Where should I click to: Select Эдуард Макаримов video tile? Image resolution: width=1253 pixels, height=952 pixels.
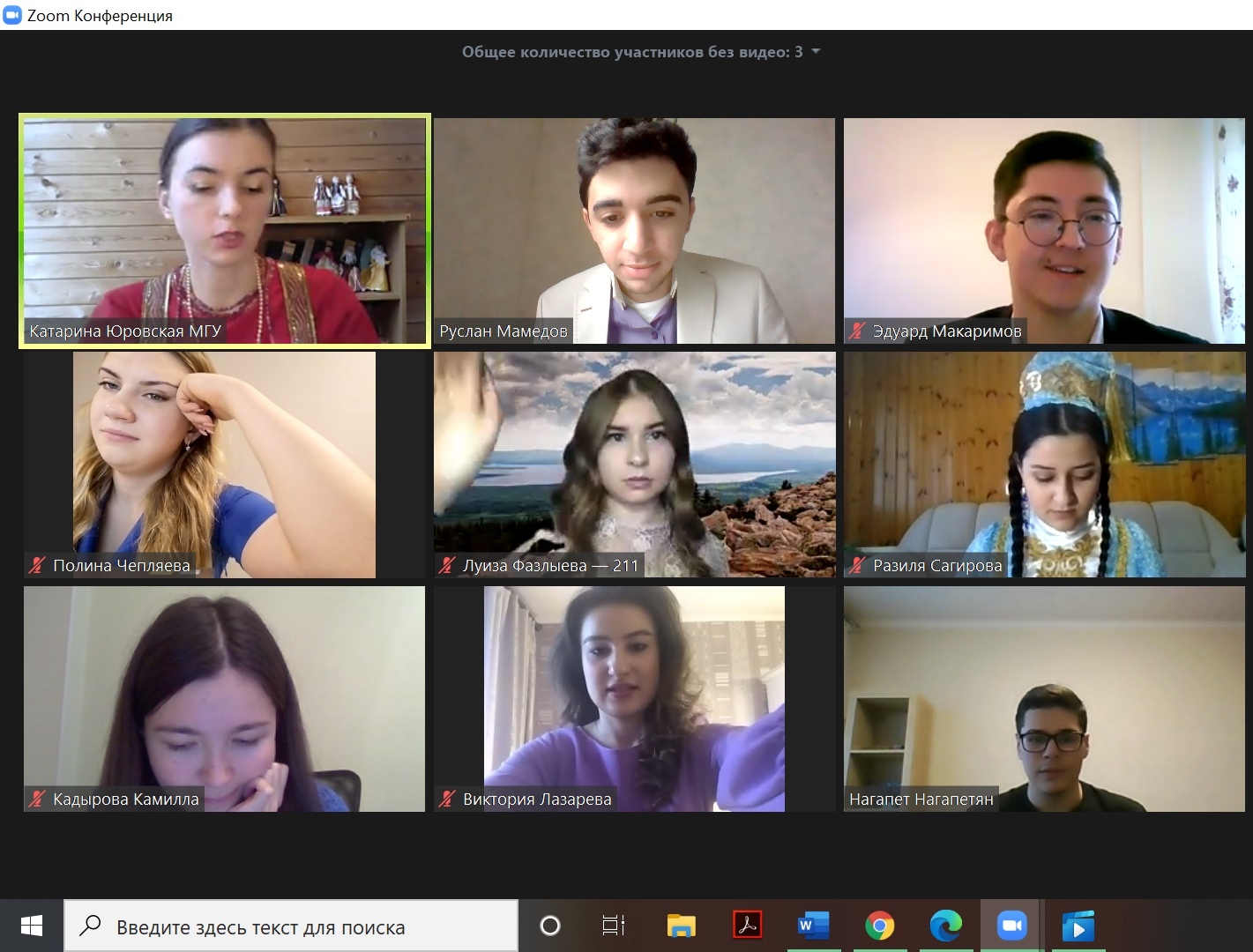1044,231
